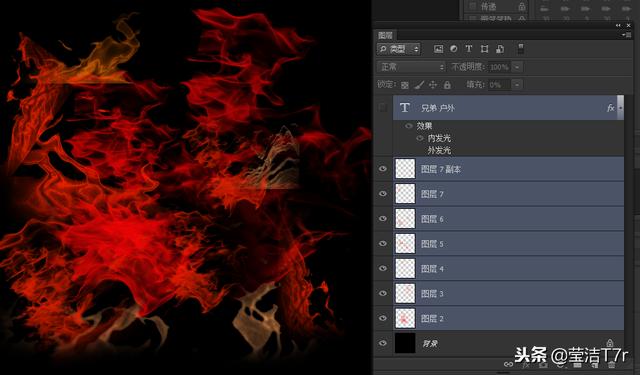Filter layers by pixel image icon
Screen dimensions: 640x375
coord(438,49)
